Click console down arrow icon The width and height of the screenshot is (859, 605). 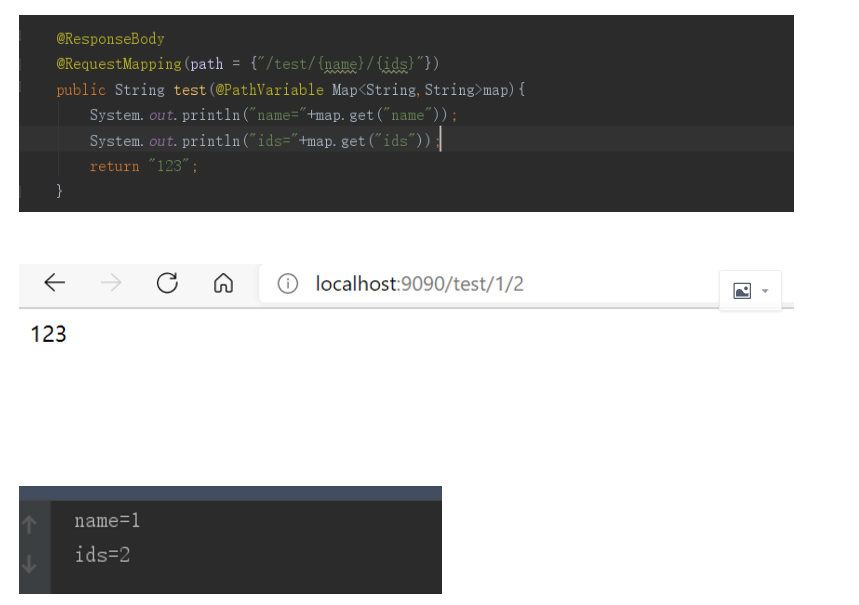click(29, 563)
